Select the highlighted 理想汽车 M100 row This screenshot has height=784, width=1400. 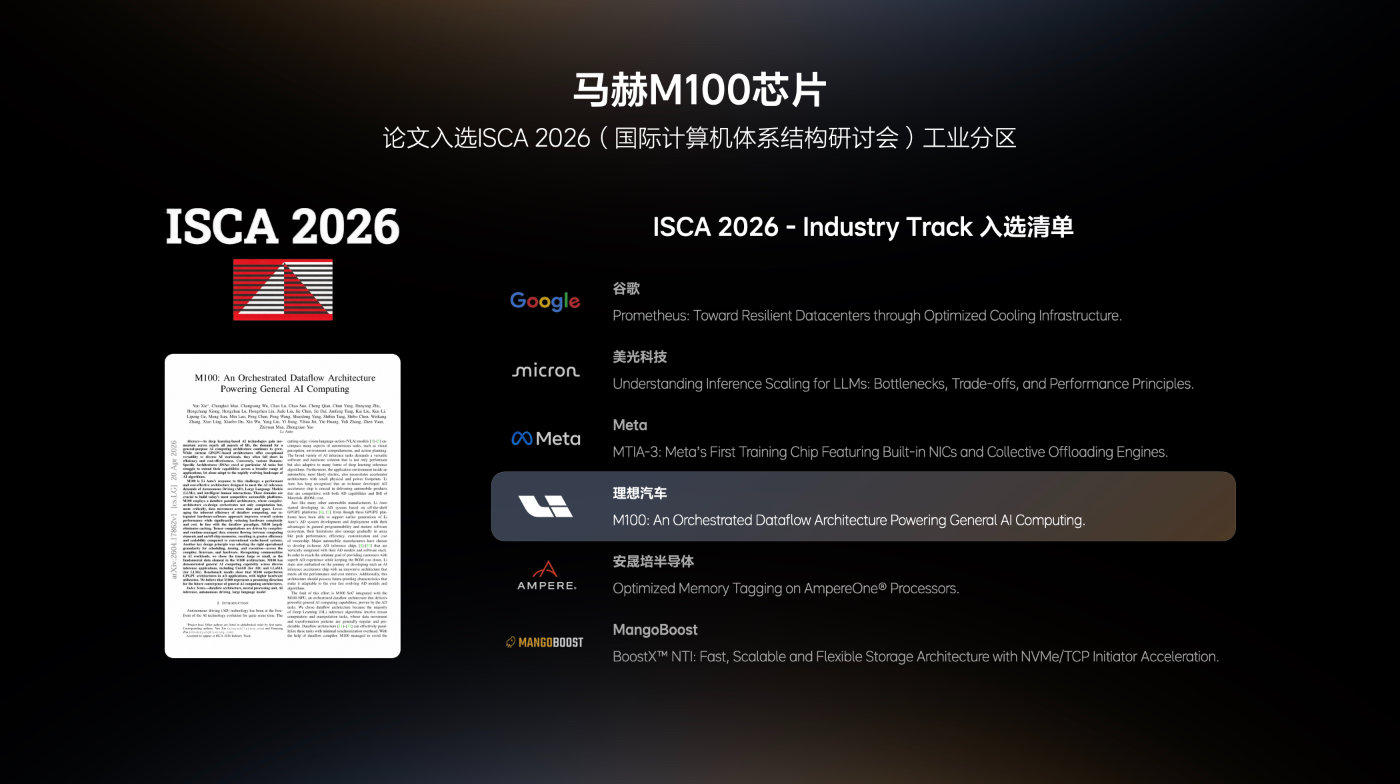coord(863,506)
